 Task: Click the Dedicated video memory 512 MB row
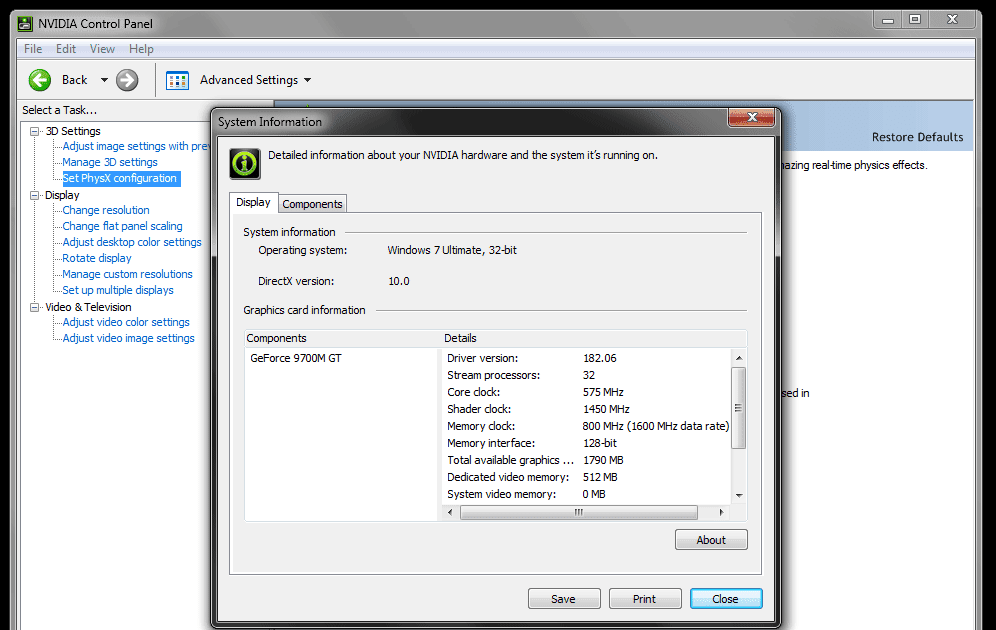pos(588,477)
